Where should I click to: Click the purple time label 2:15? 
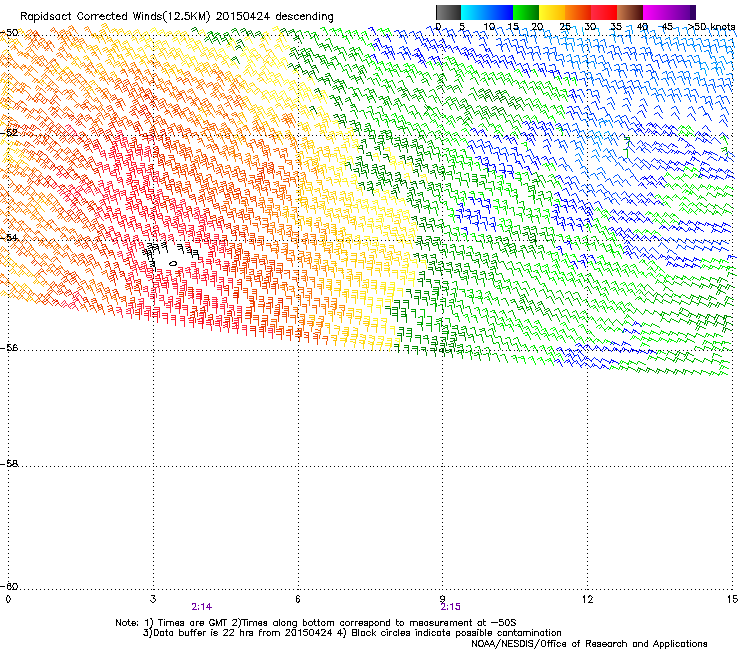[x=450, y=607]
